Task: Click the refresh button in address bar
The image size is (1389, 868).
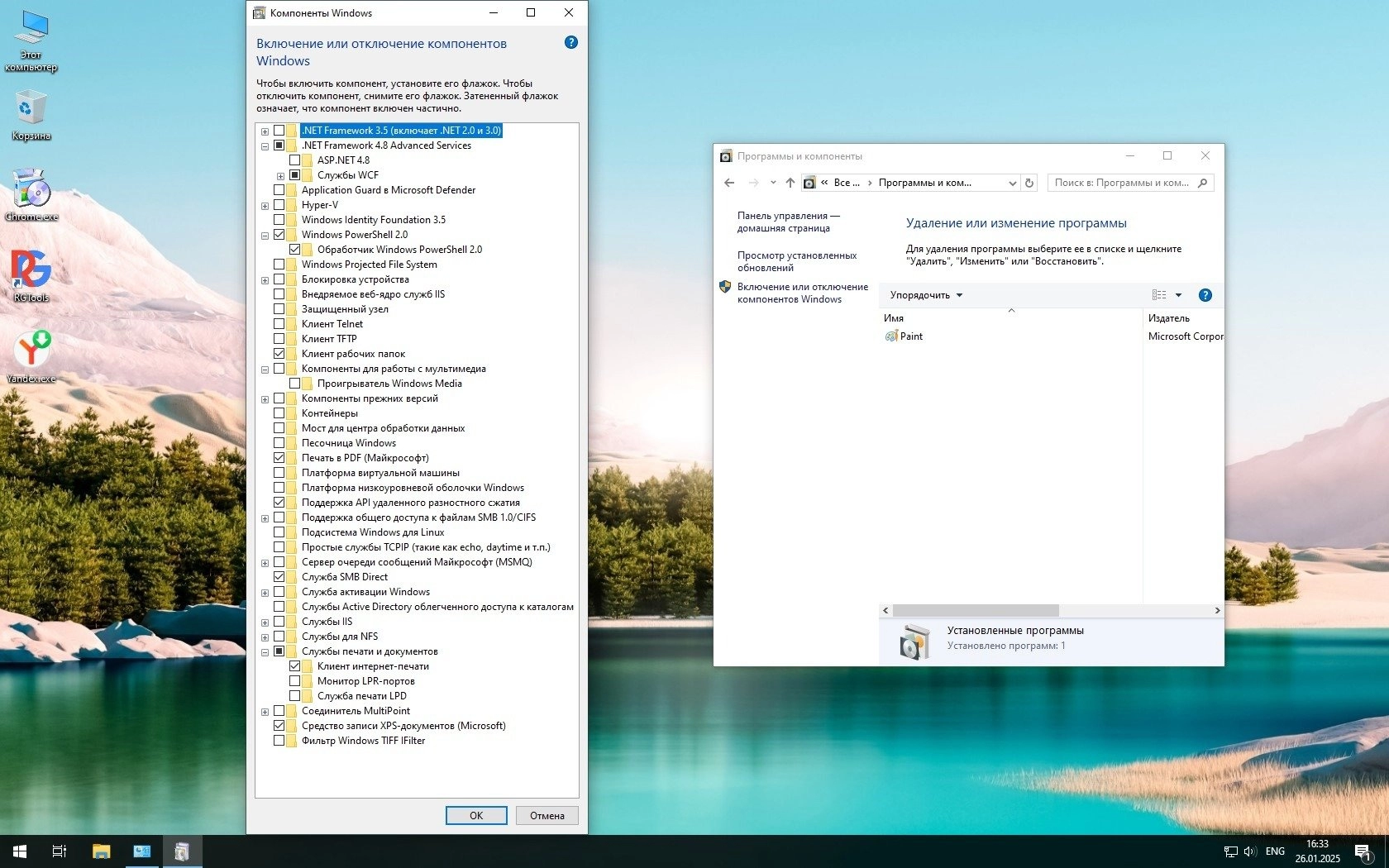Action: pos(1029,183)
